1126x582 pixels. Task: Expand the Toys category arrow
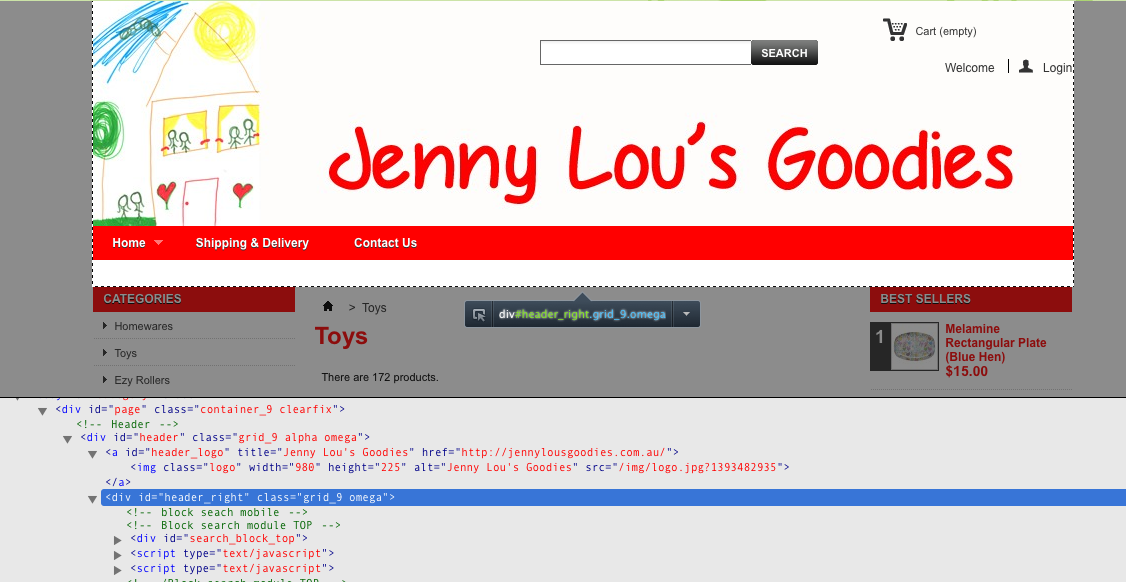pyautogui.click(x=106, y=353)
